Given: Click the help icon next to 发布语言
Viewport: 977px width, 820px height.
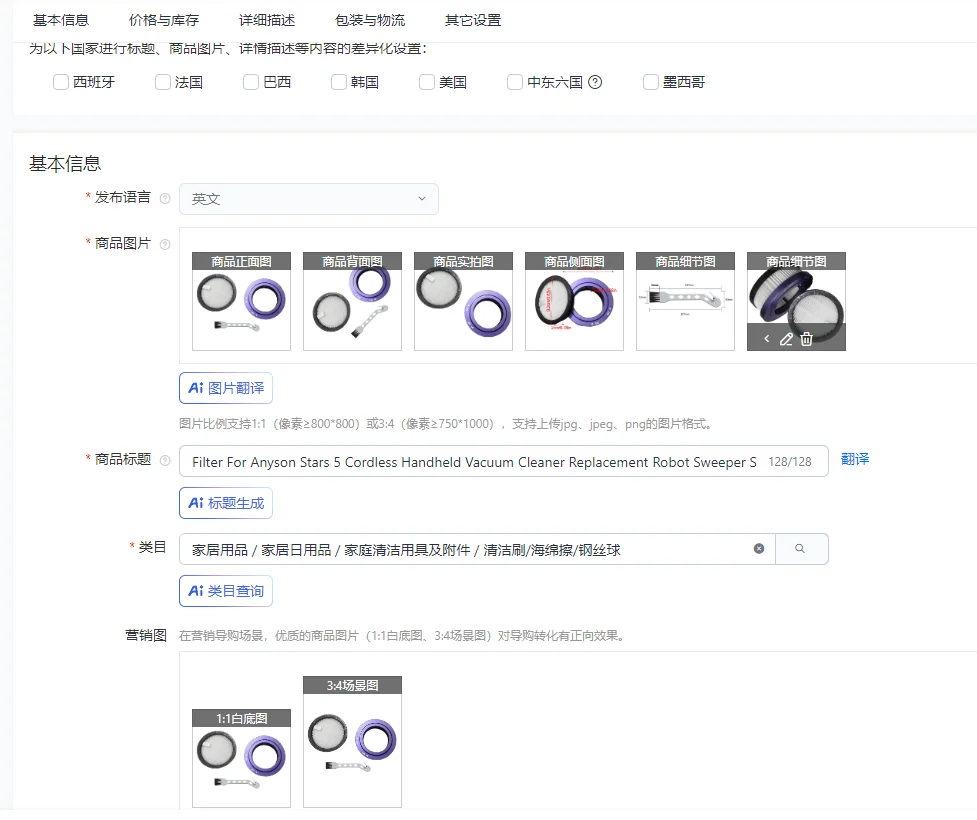Looking at the screenshot, I should 165,198.
